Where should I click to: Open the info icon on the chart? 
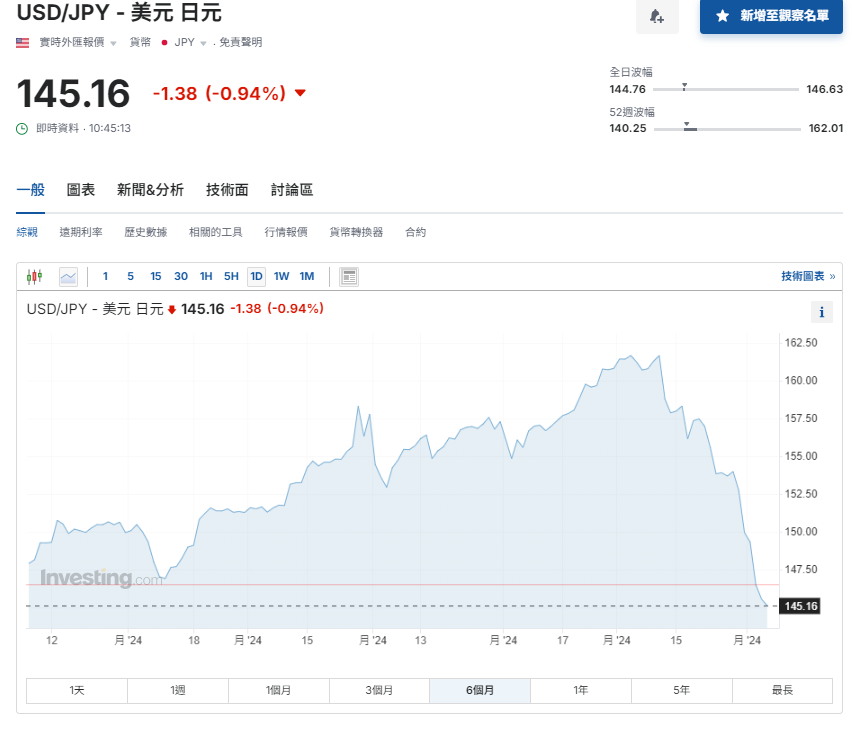821,312
